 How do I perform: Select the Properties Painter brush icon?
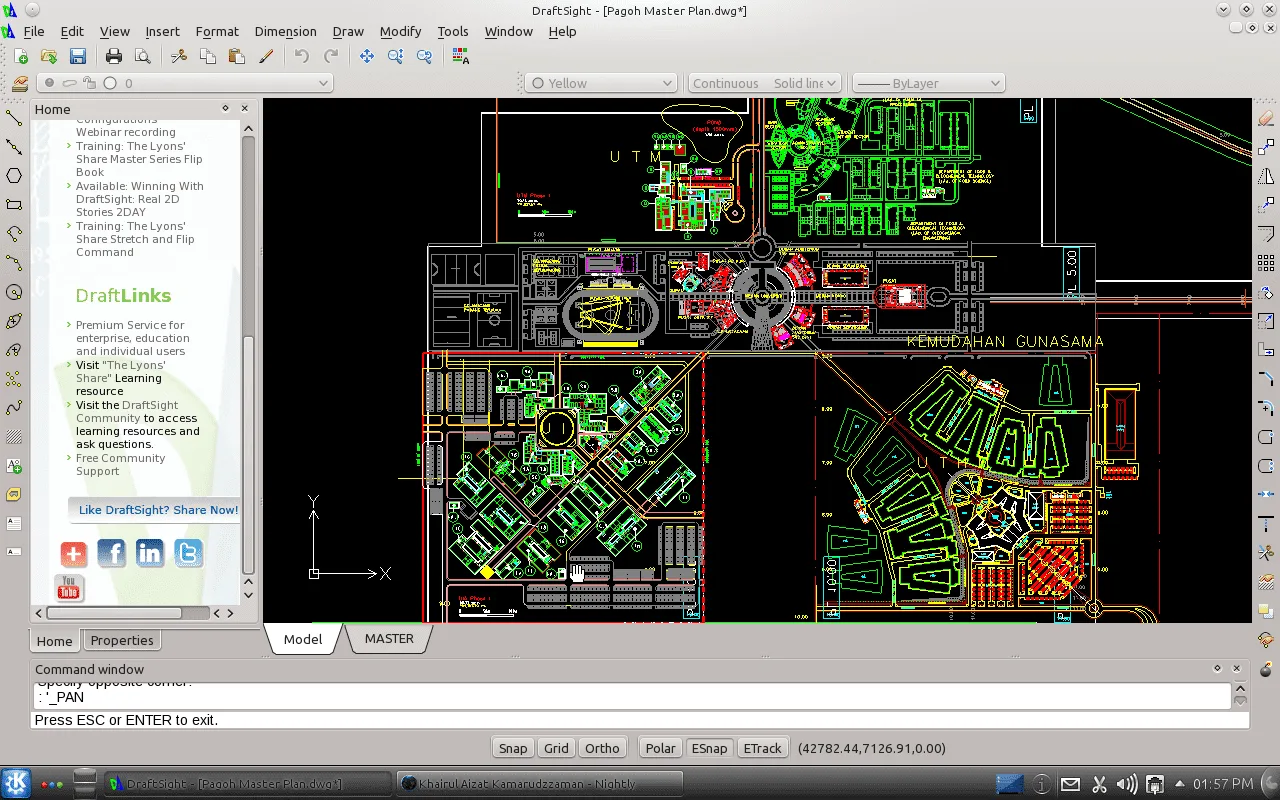[265, 57]
